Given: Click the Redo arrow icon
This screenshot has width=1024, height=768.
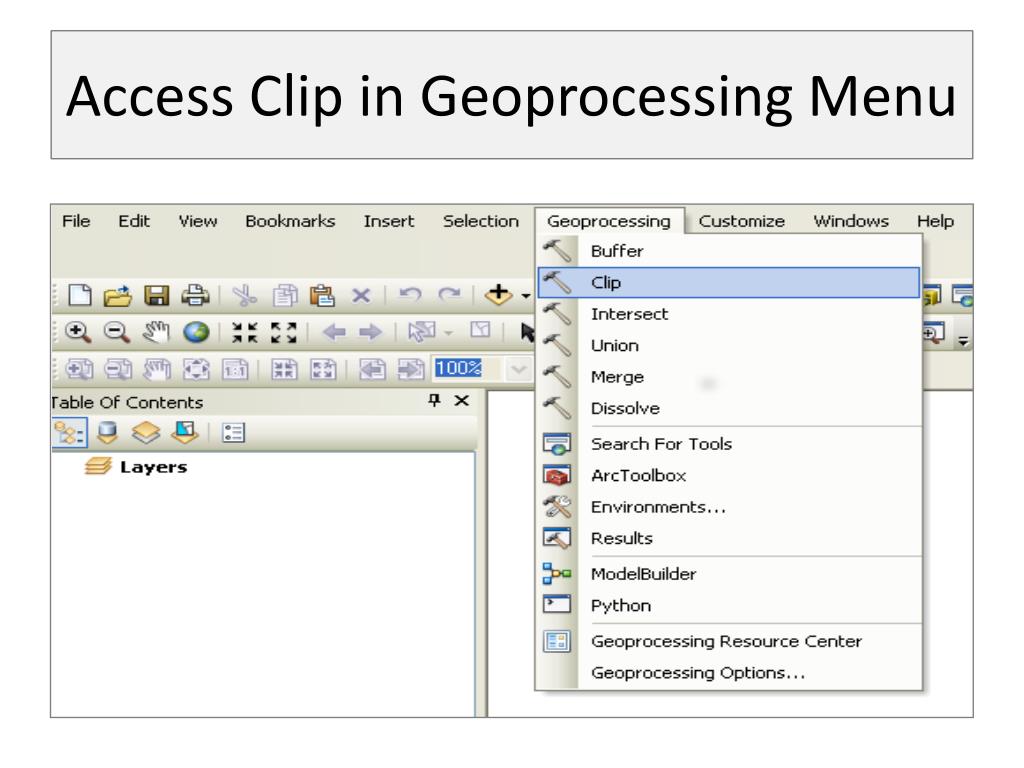Looking at the screenshot, I should pyautogui.click(x=449, y=295).
